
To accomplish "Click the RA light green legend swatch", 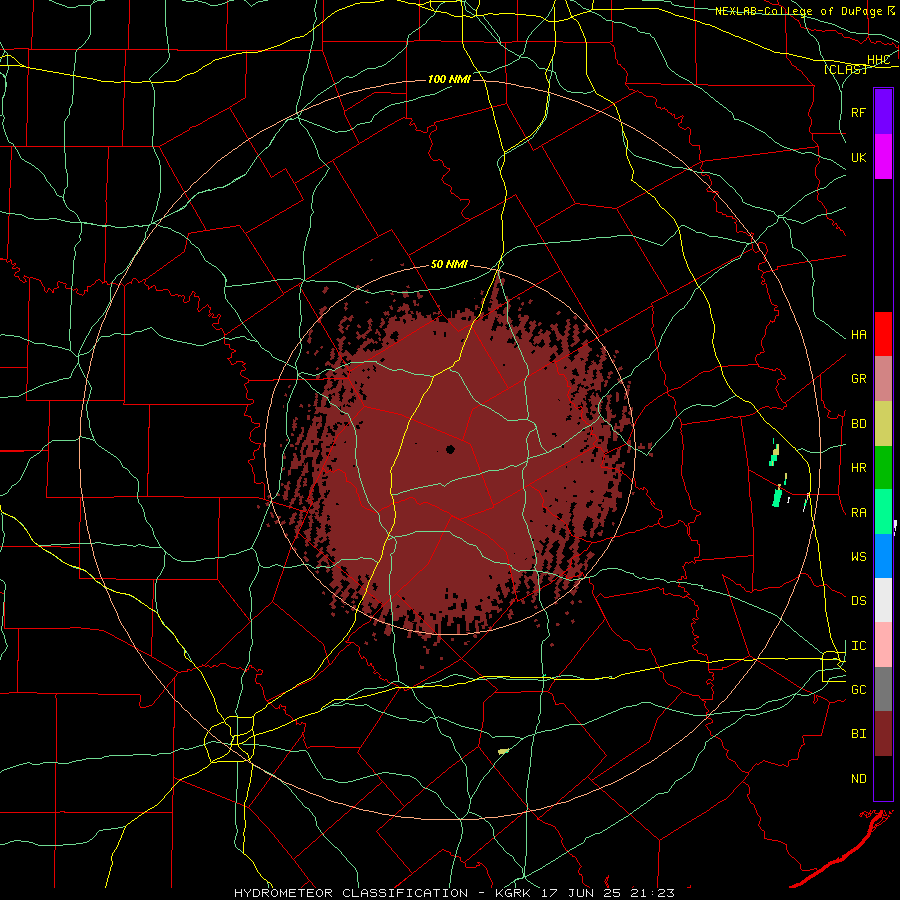I will tap(883, 512).
